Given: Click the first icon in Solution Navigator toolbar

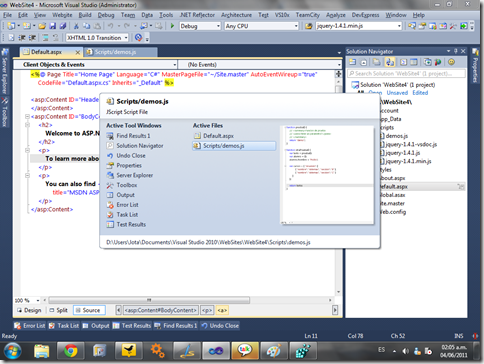Looking at the screenshot, I should 353,62.
